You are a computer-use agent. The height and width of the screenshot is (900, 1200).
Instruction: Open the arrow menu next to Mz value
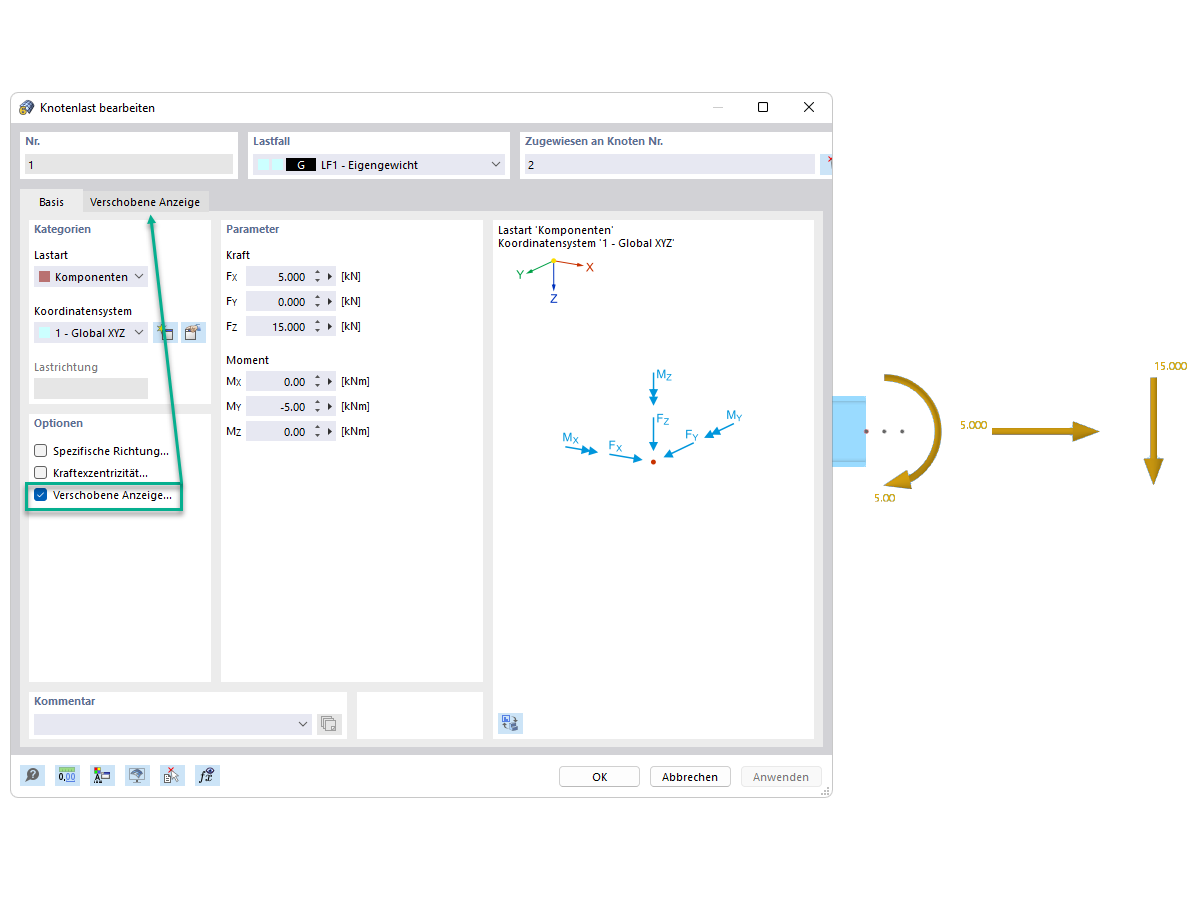tap(331, 432)
